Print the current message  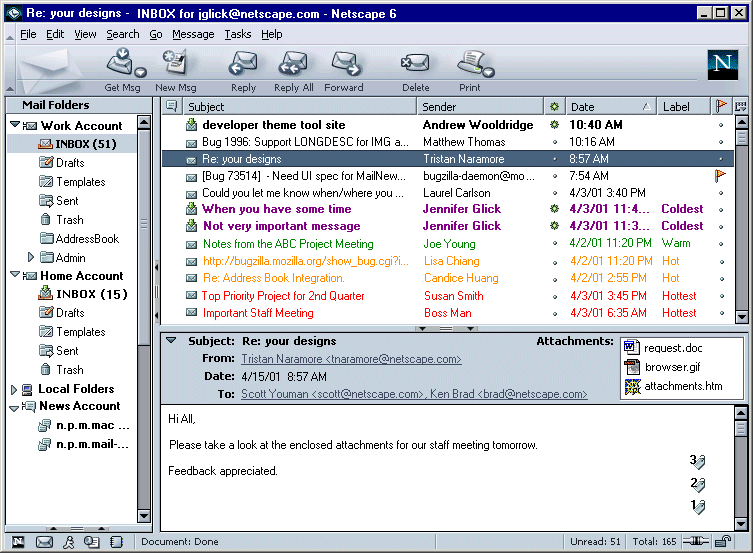pyautogui.click(x=470, y=66)
